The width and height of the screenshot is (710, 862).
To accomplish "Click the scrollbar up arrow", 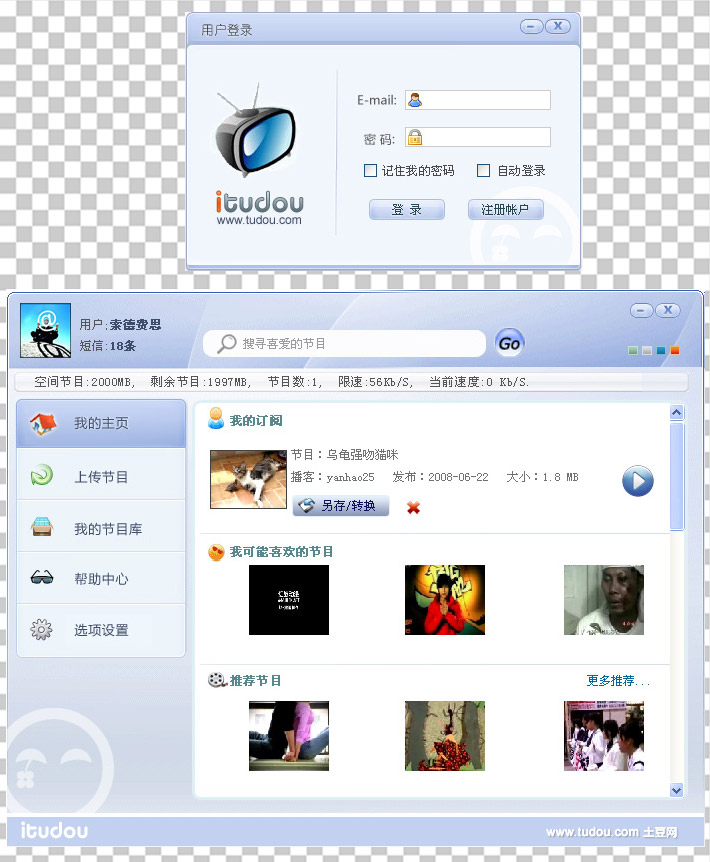I will tap(676, 412).
